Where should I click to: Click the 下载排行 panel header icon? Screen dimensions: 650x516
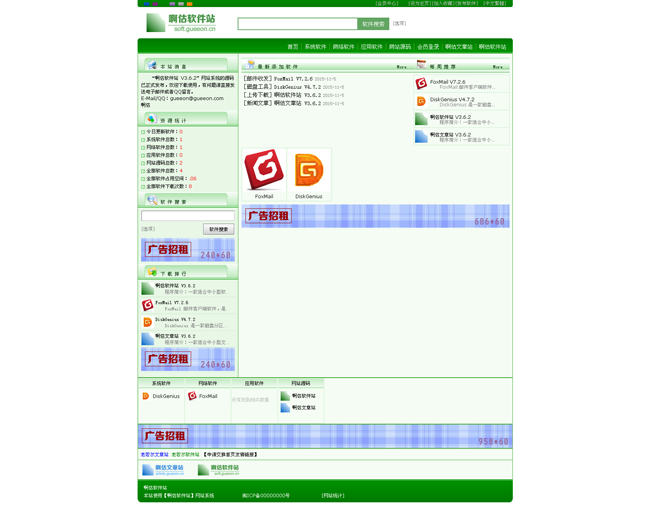tap(152, 272)
